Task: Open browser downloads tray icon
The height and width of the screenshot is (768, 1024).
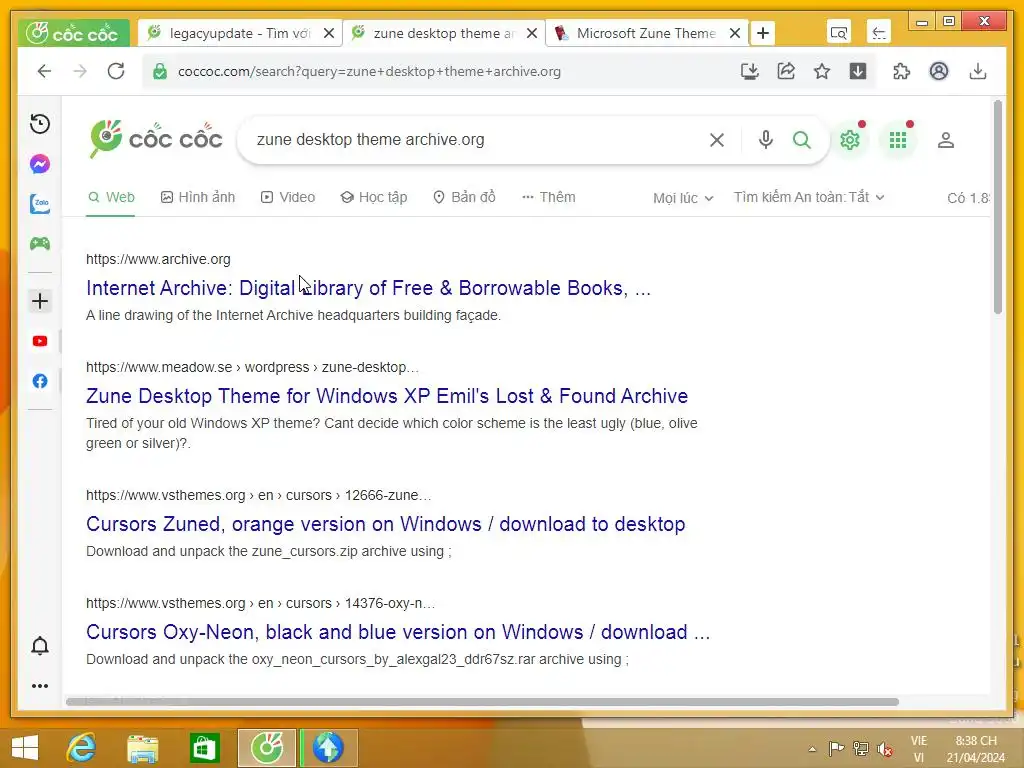Action: (978, 71)
